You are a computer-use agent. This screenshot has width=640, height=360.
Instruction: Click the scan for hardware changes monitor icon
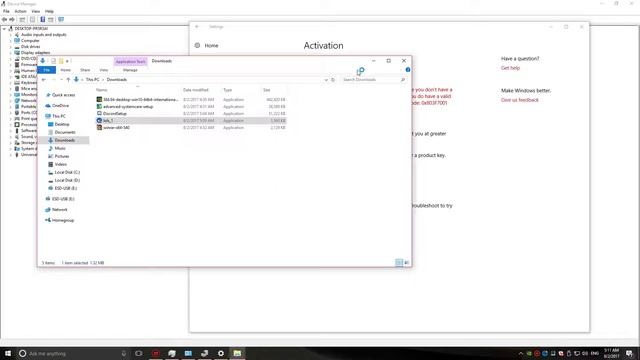[x=61, y=20]
